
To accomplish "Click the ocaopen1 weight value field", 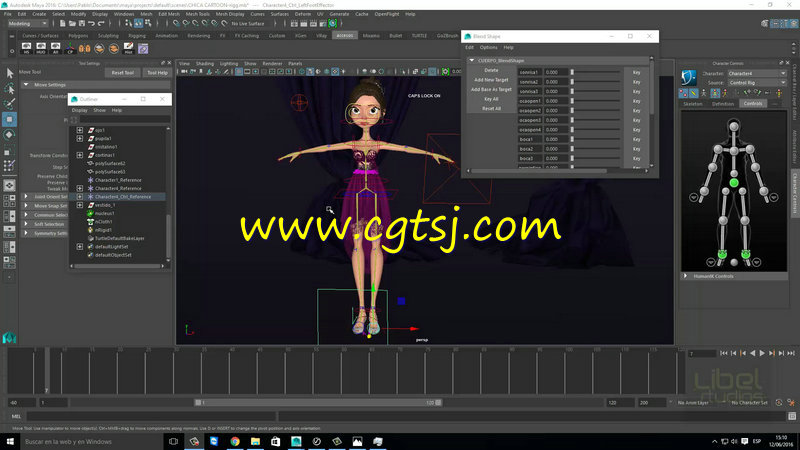I will [555, 101].
